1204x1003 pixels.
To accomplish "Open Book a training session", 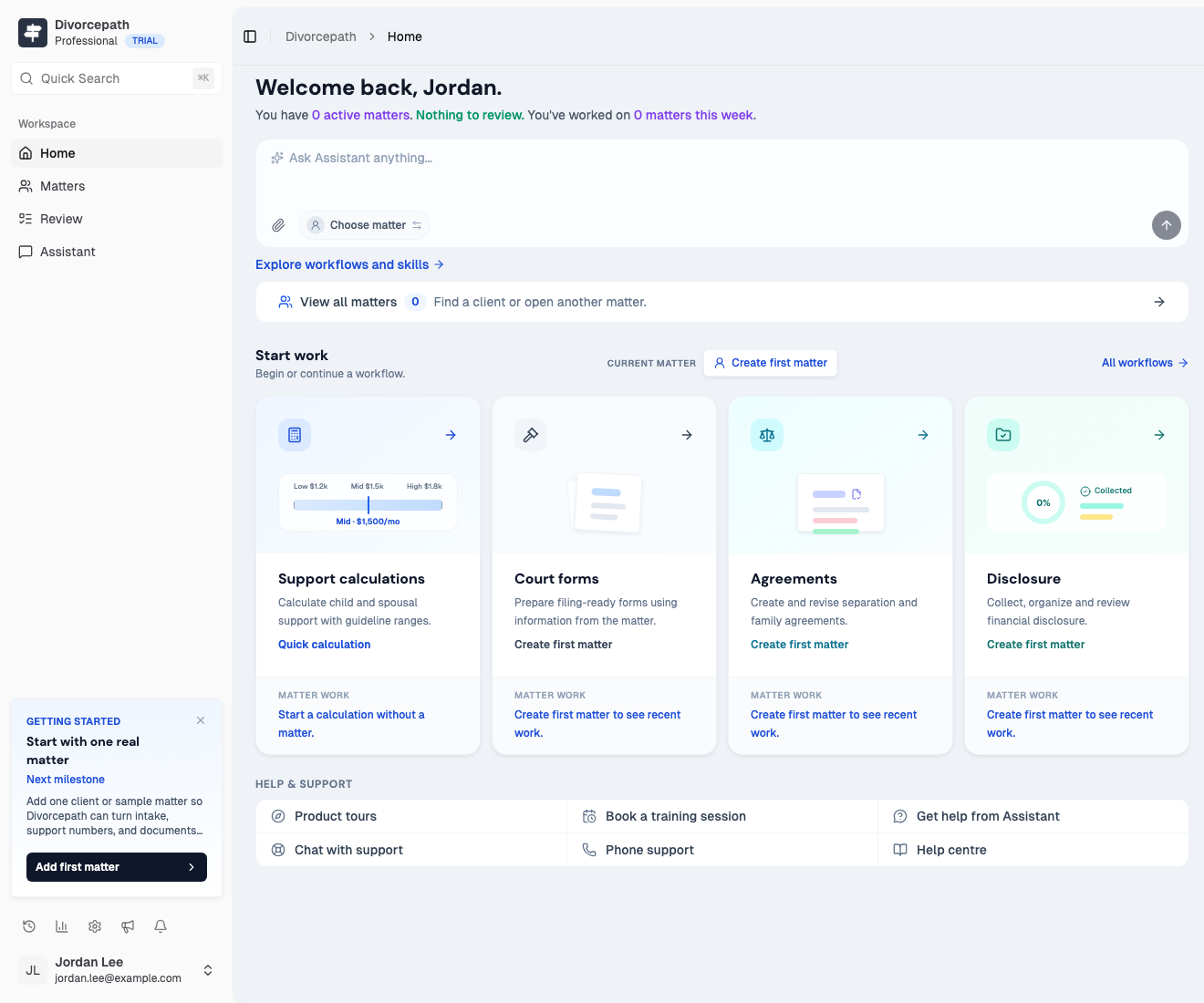I will click(722, 816).
